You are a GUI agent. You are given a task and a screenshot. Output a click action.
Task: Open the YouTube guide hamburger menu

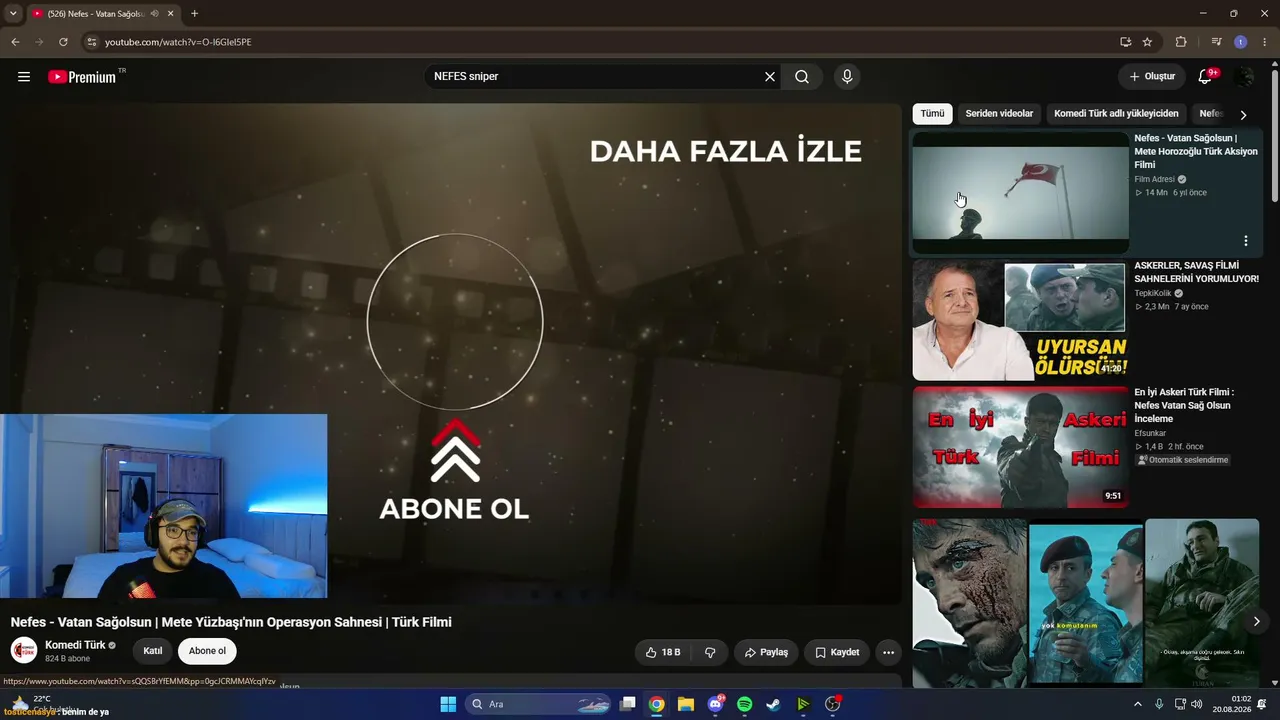pos(24,77)
